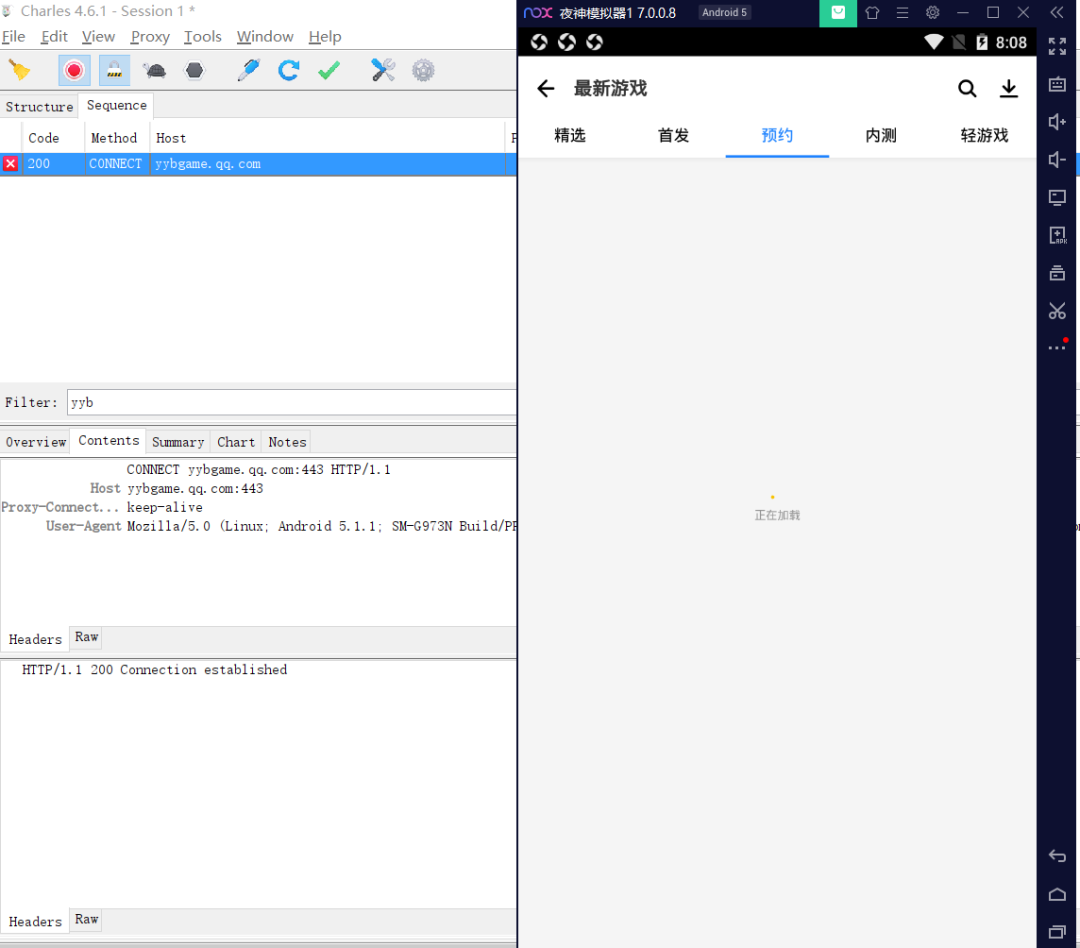
Task: Tap the search magnifier icon in app
Action: (967, 88)
